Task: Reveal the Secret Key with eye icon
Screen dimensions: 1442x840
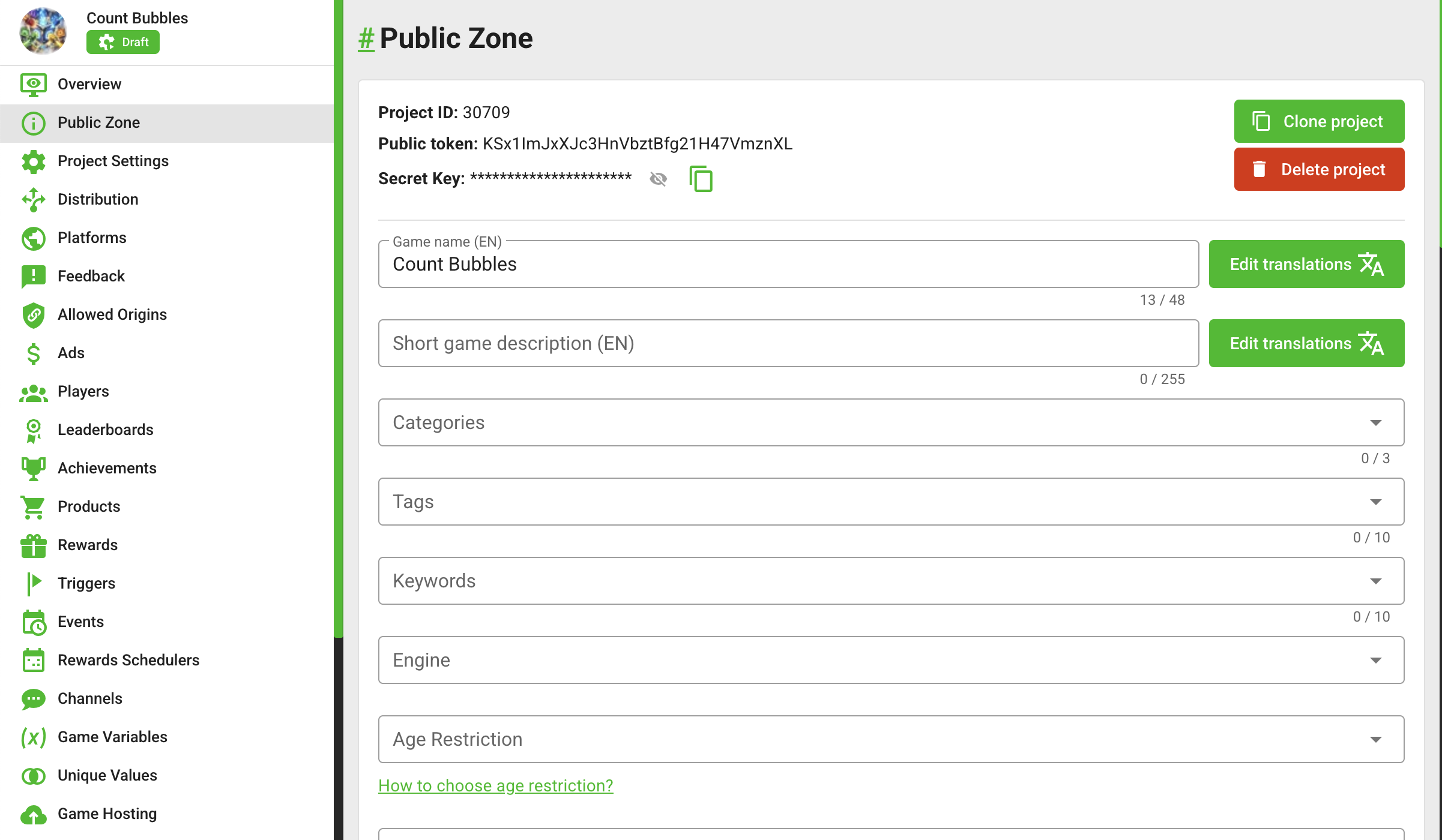Action: pos(659,179)
